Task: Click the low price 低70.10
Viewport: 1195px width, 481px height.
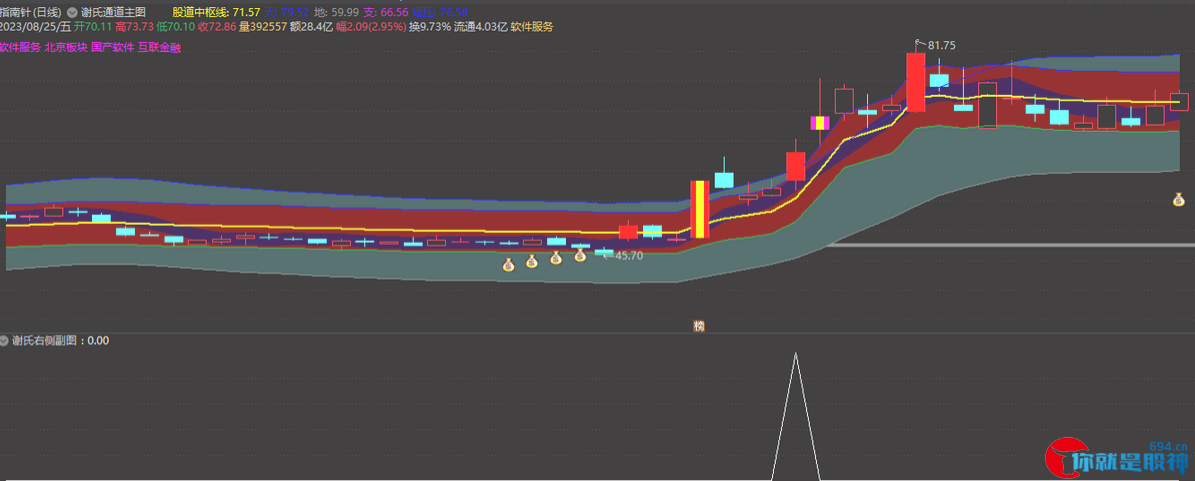Action: (175, 27)
